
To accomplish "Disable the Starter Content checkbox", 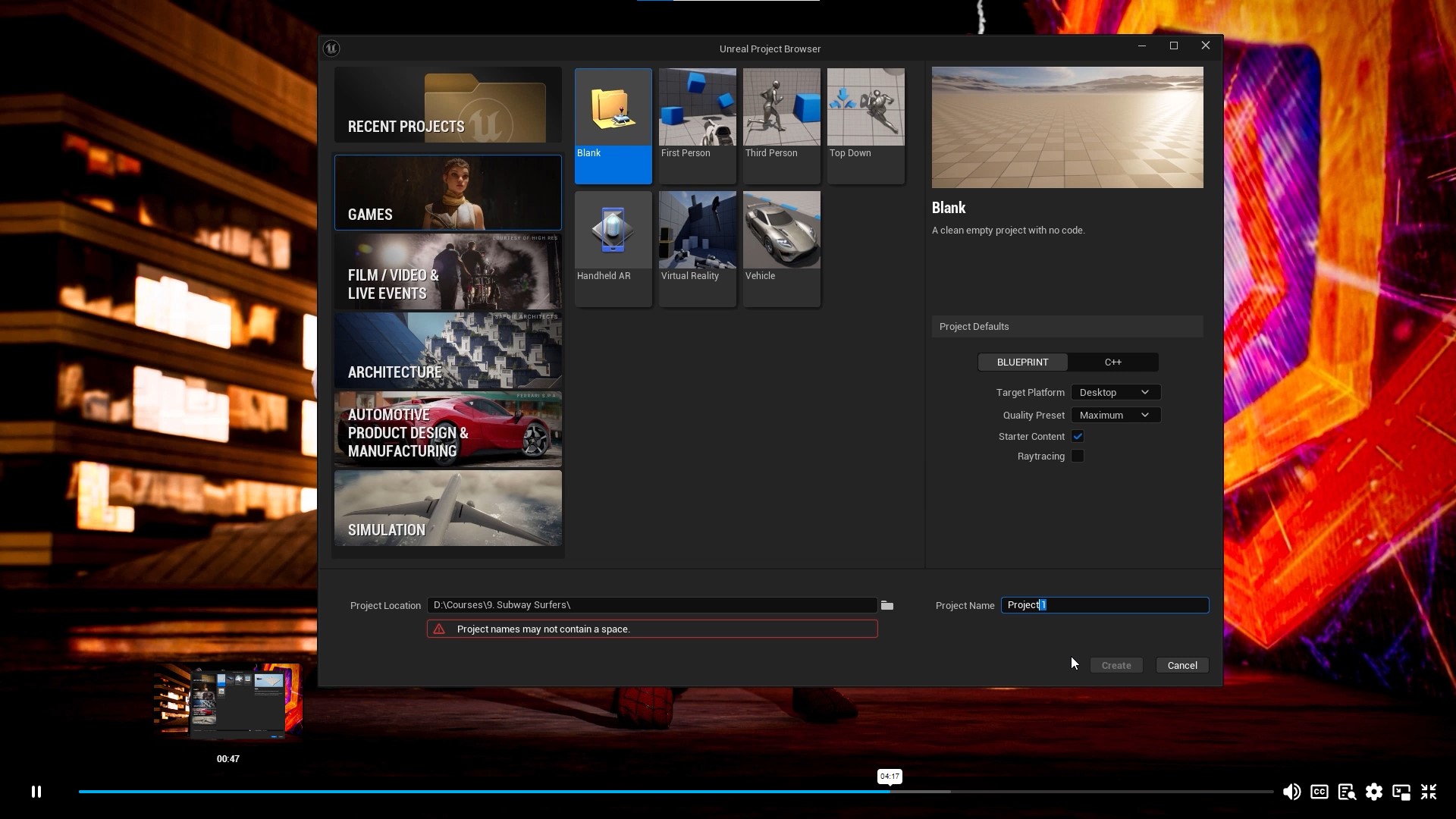I will point(1078,436).
